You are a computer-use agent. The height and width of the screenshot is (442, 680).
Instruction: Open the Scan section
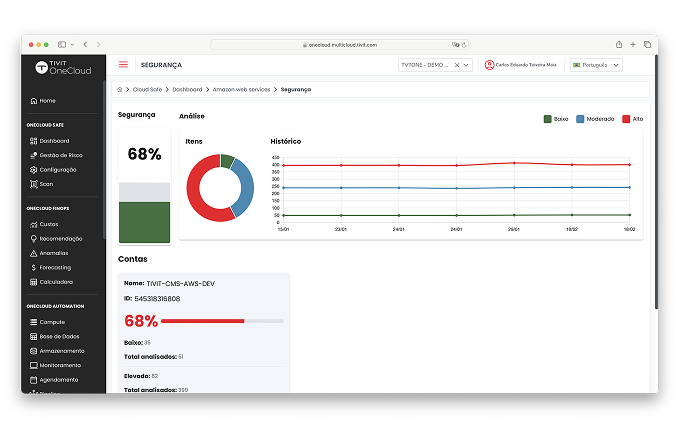pyautogui.click(x=46, y=184)
